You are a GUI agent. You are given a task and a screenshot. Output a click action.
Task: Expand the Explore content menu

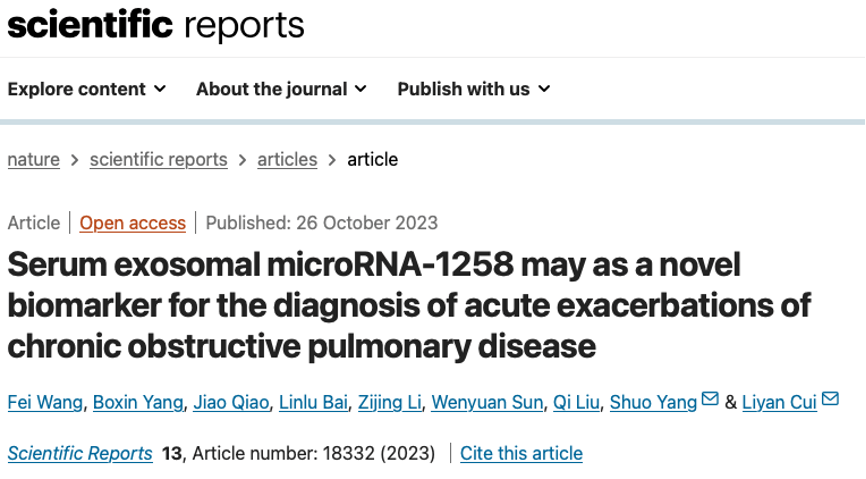click(x=87, y=89)
